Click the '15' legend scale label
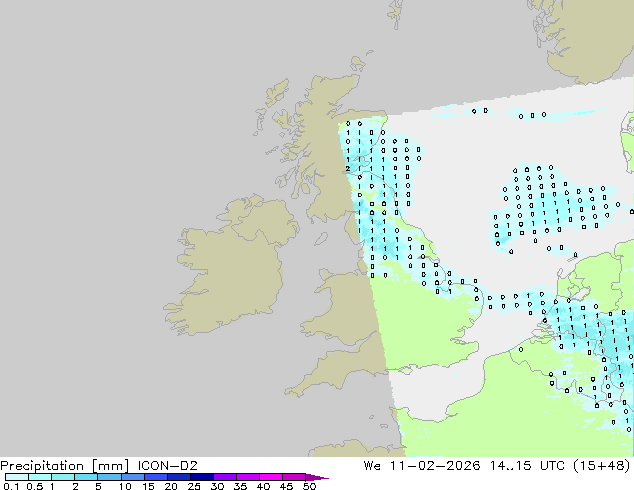Screen dimensions: 634x490 point(148,486)
